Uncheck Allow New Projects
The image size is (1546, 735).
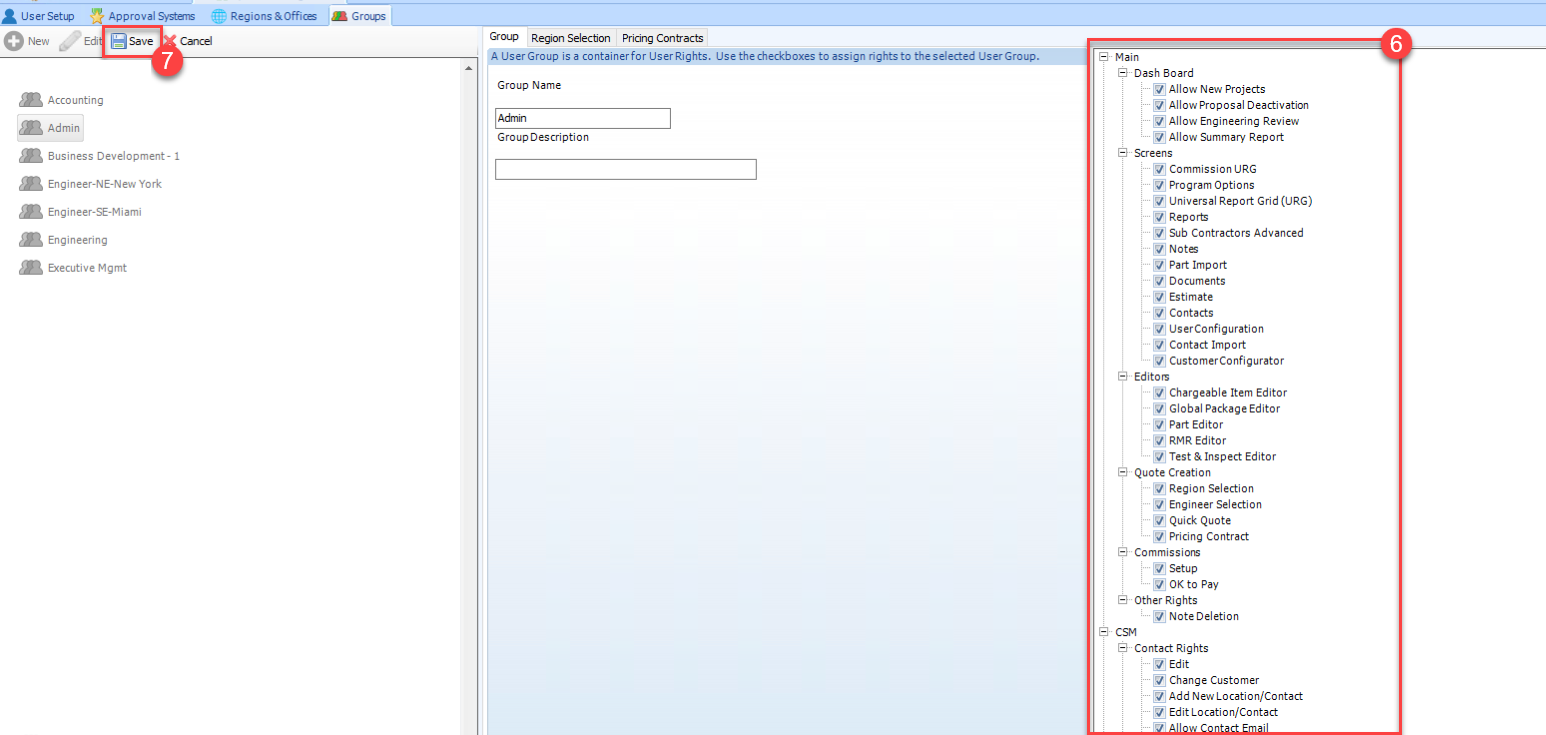1160,89
